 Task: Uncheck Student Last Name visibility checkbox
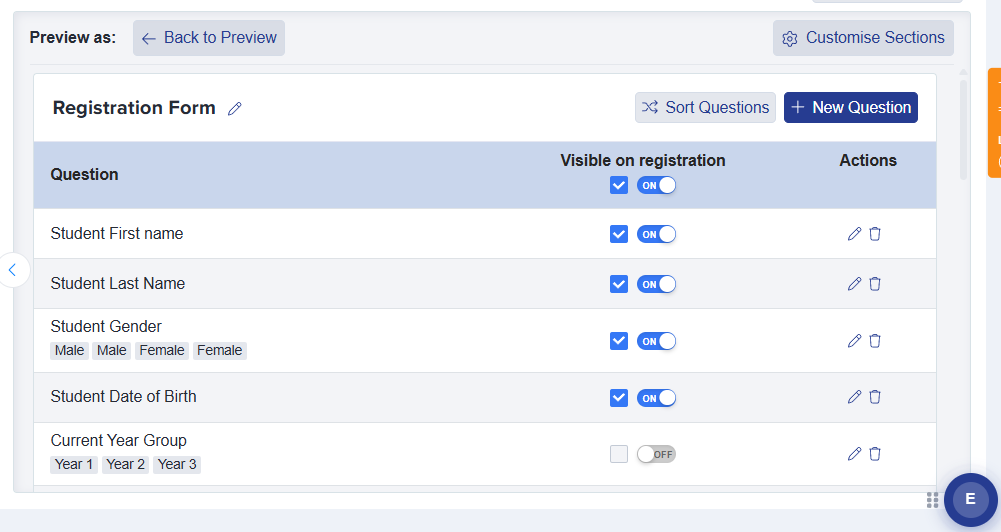(619, 284)
